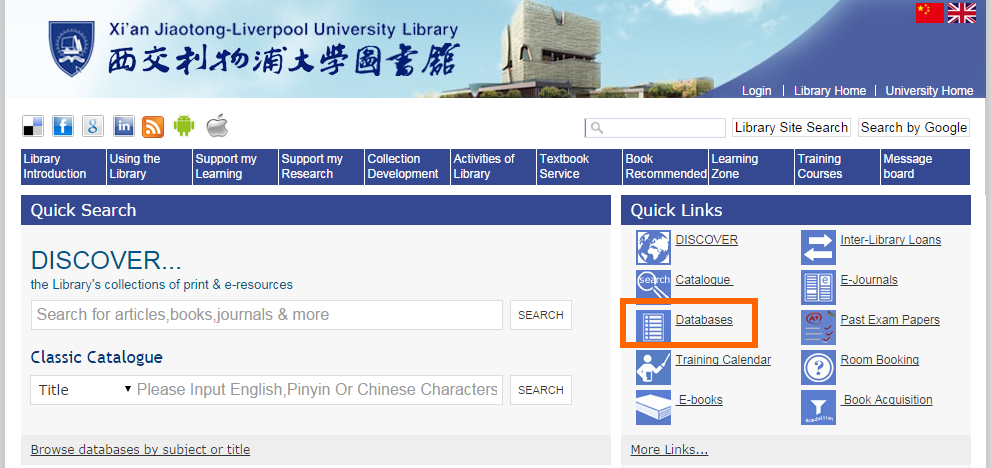991x468 pixels.
Task: Go to University Home
Action: click(x=929, y=91)
